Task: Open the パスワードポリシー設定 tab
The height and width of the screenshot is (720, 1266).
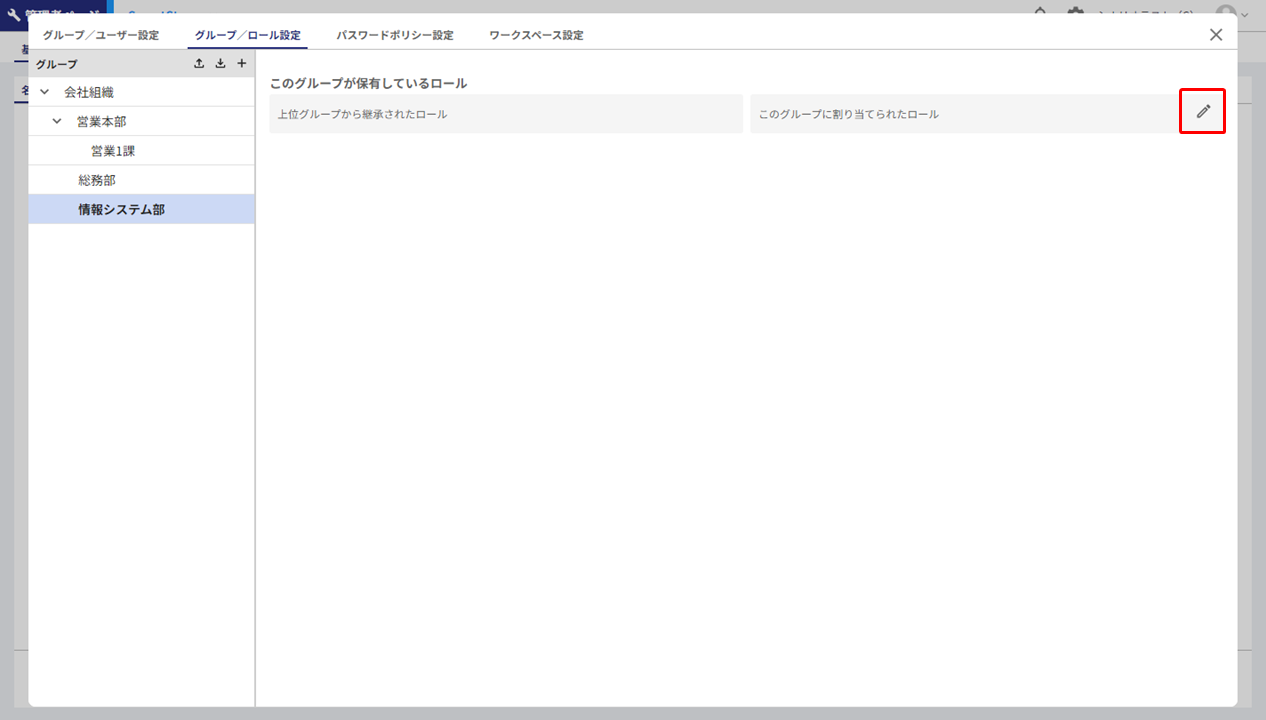Action: [x=394, y=35]
